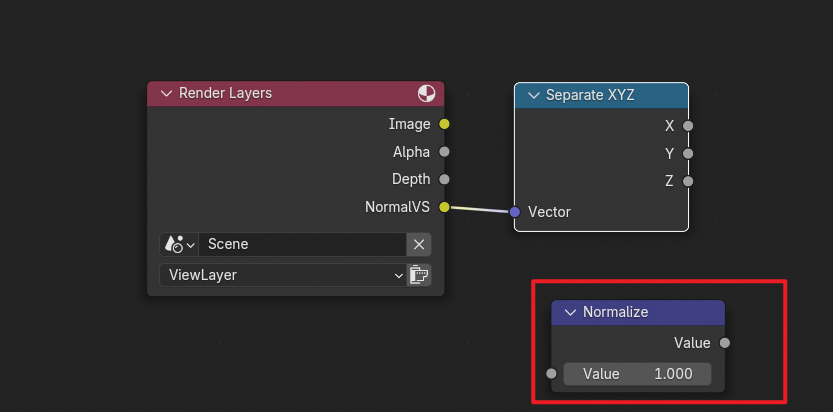Click the Y output socket
Viewport: 833px width, 412px height.
pos(688,154)
